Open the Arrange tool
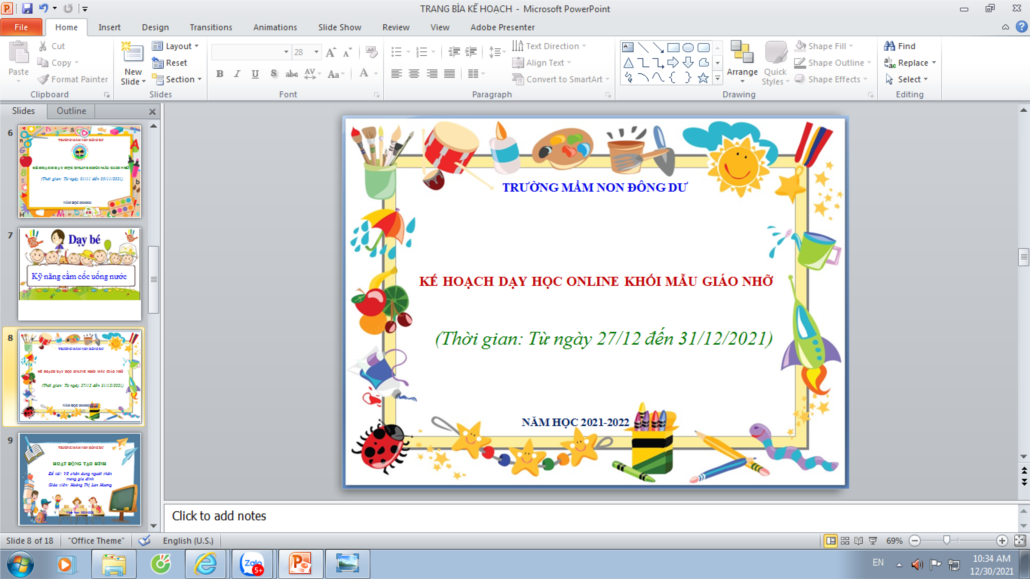1030x579 pixels. 742,62
